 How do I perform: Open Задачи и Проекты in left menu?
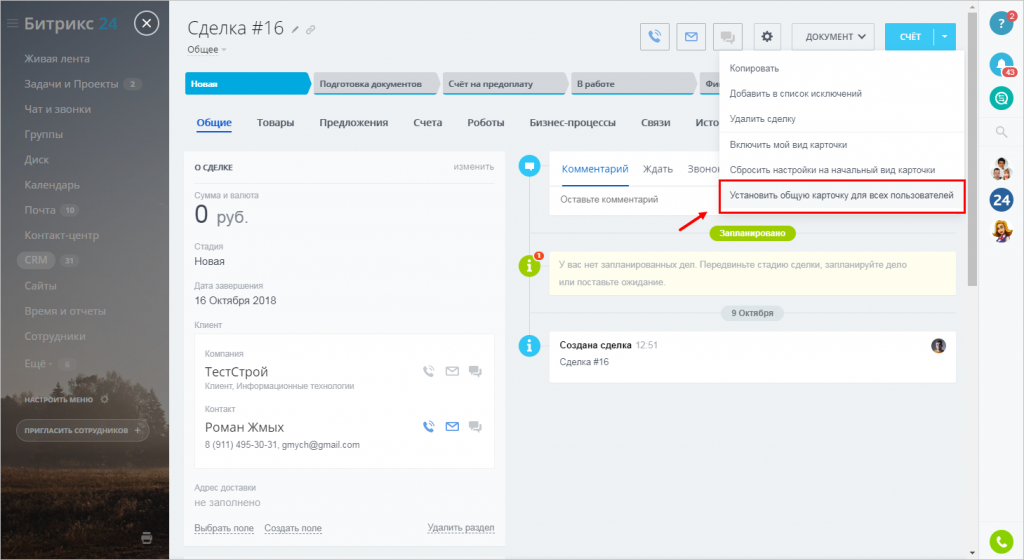(71, 84)
